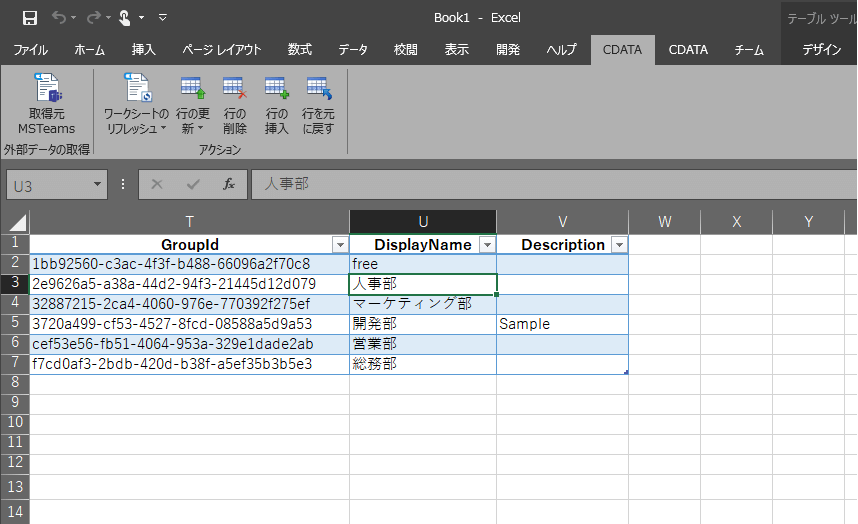Screen dimensions: 858x524
Task: Open the データ tab
Action: 353,50
